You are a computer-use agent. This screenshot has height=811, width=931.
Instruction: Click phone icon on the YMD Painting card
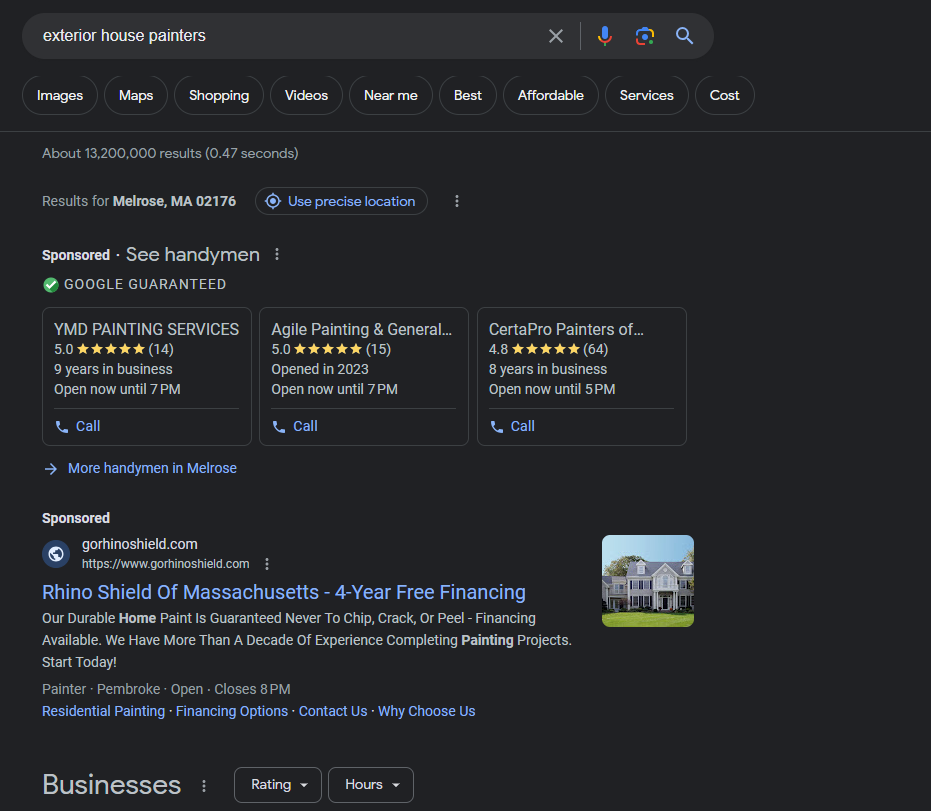pyautogui.click(x=62, y=426)
